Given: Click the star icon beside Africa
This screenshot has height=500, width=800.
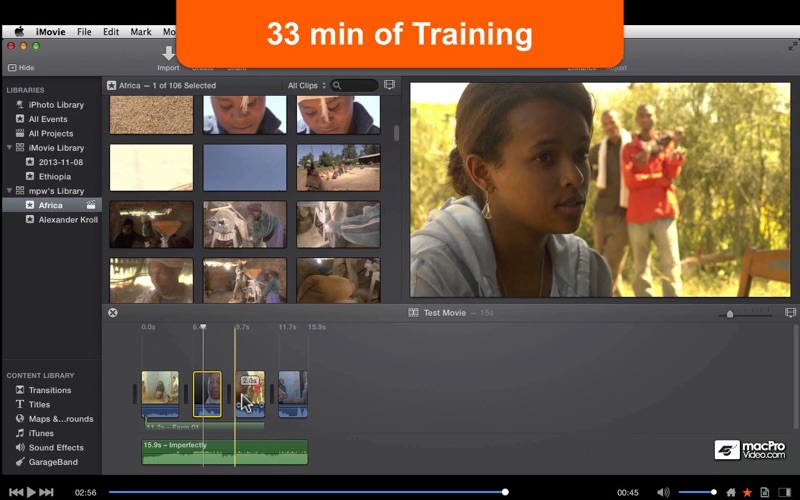Looking at the screenshot, I should click(30, 205).
